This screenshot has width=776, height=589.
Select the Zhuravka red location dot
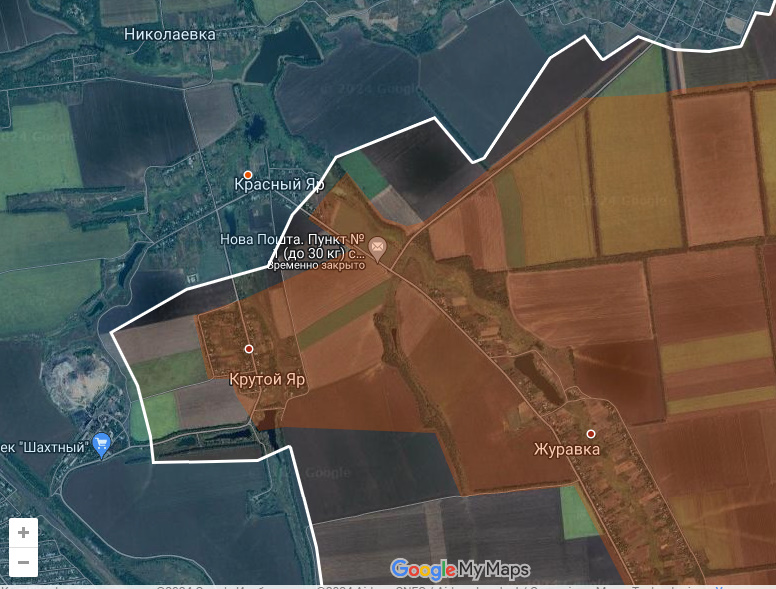[x=591, y=433]
